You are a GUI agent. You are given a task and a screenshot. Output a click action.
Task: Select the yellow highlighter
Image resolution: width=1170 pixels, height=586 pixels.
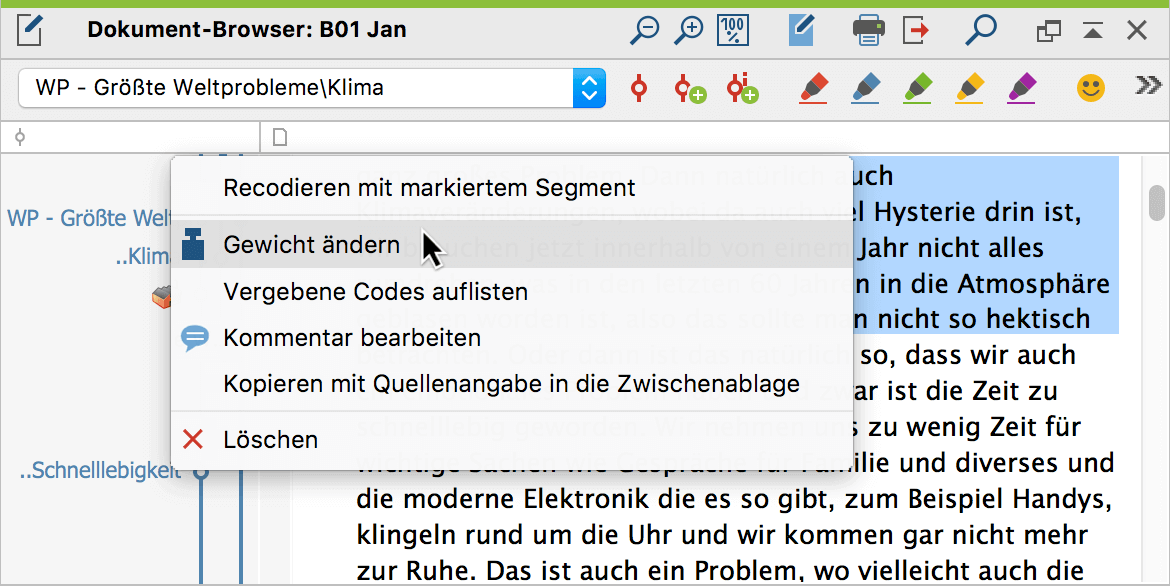[x=970, y=88]
